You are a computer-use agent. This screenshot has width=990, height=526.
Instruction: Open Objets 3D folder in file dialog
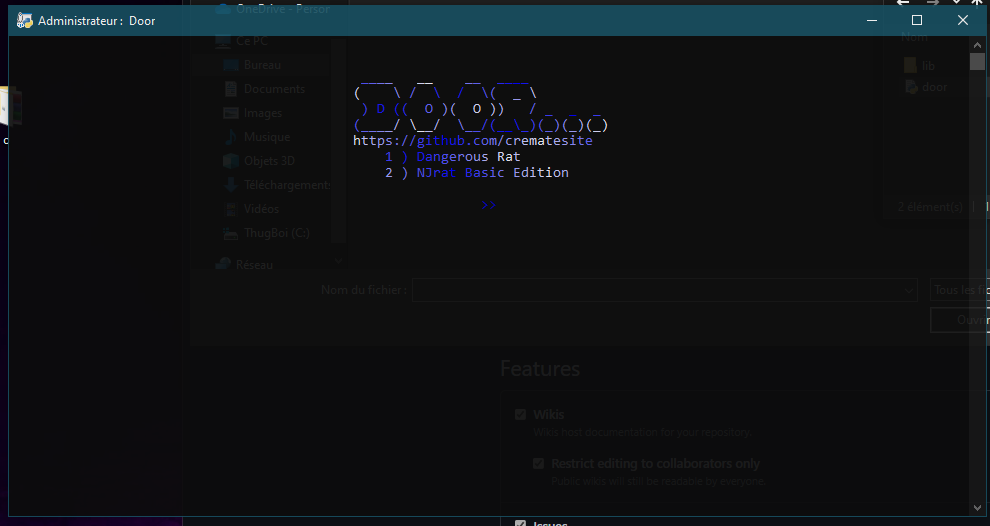(x=259, y=161)
